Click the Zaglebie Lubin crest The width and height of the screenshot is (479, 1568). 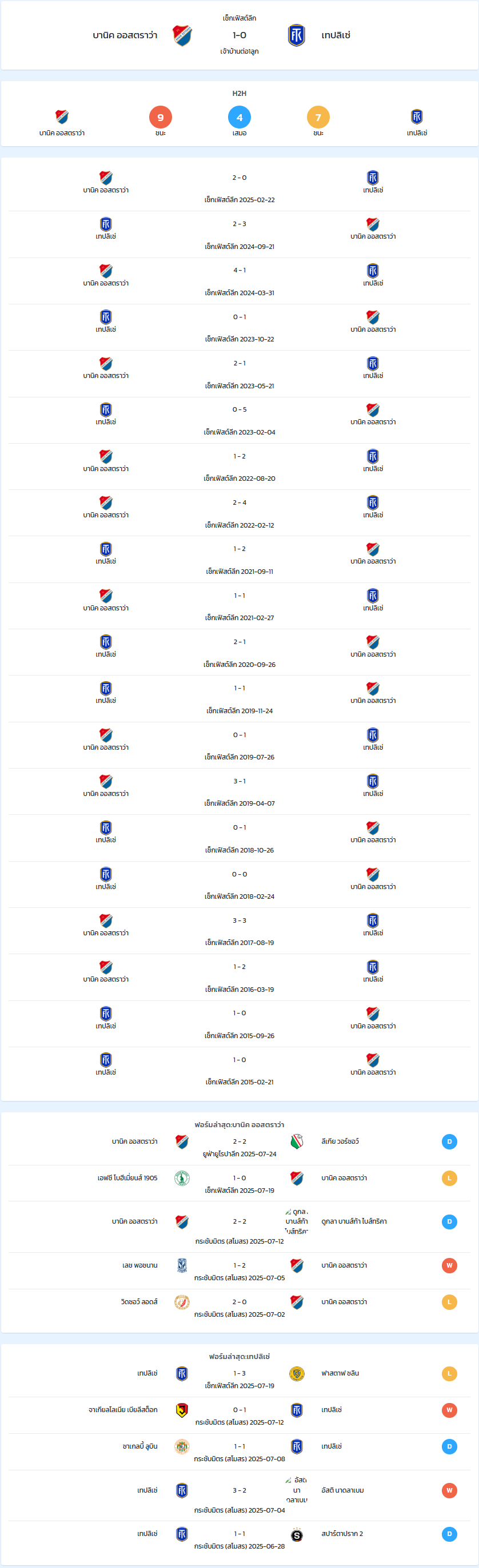click(182, 1446)
